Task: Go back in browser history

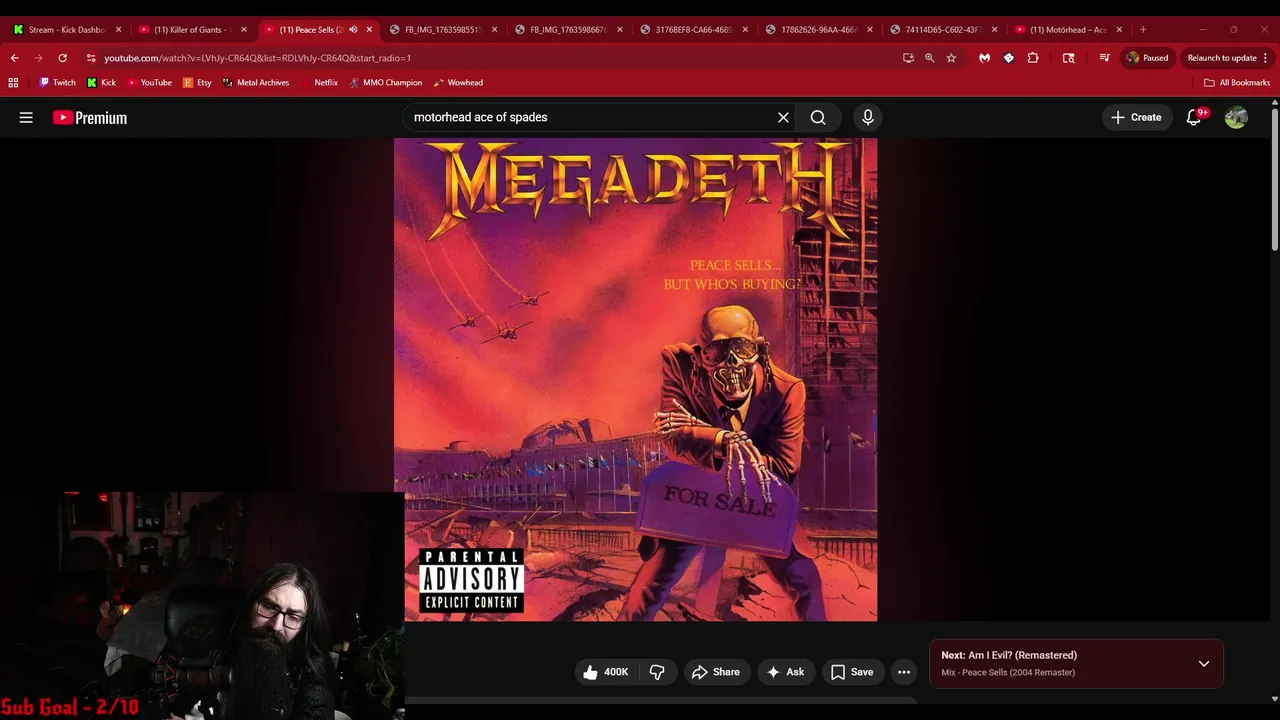Action: pyautogui.click(x=14, y=58)
